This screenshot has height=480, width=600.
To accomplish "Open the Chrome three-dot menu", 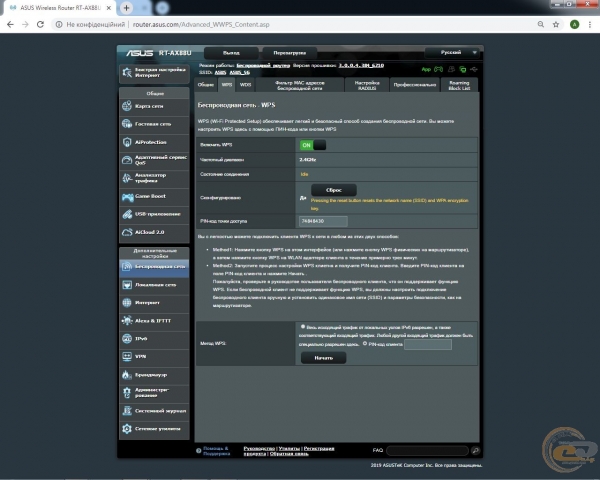I will 590,24.
